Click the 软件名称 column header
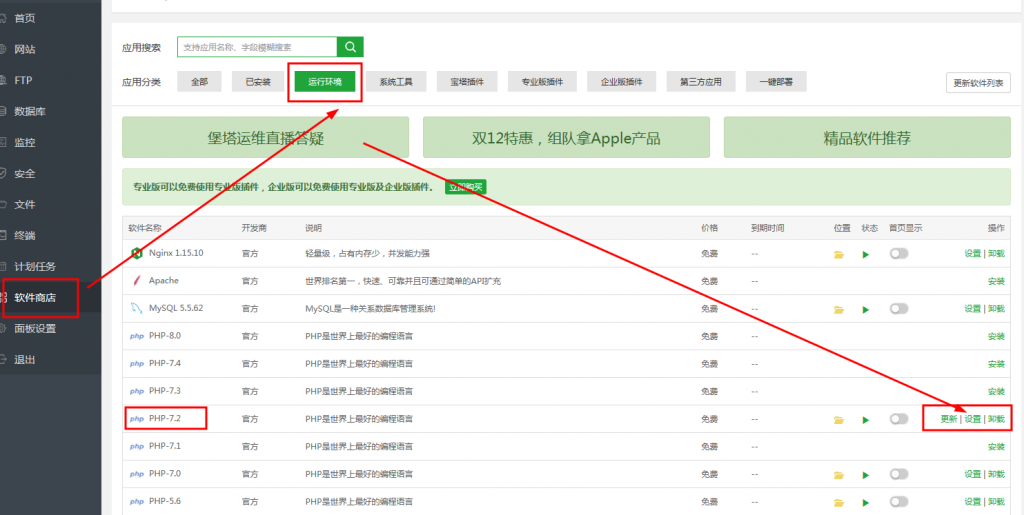1024x515 pixels. 145,228
